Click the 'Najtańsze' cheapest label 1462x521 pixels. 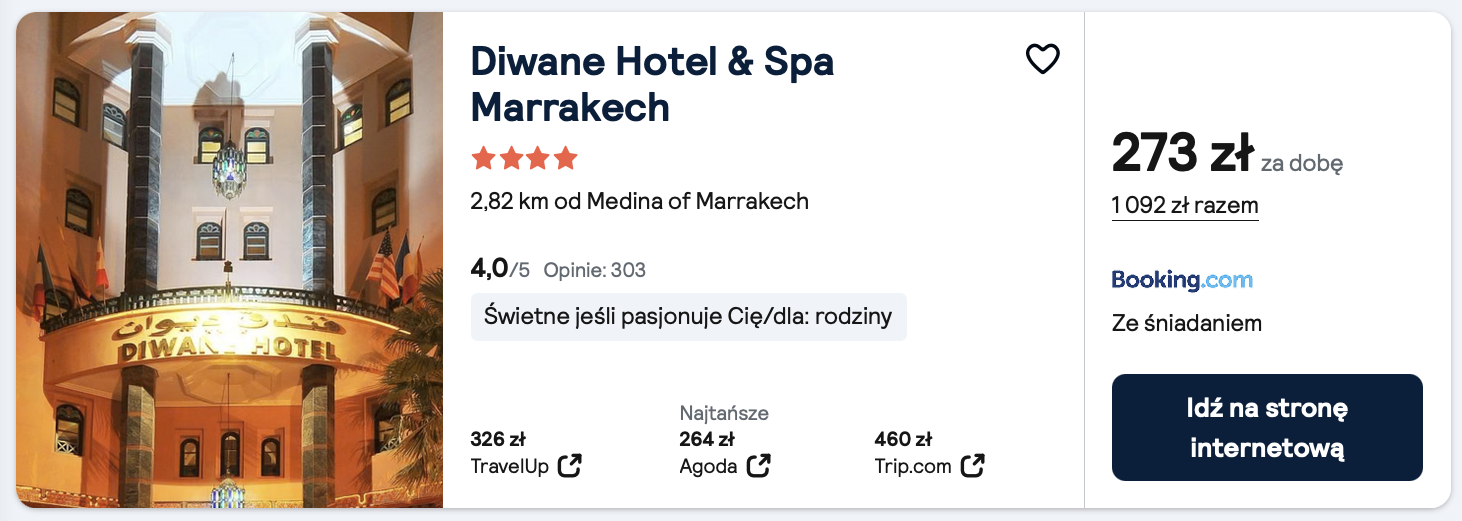724,413
